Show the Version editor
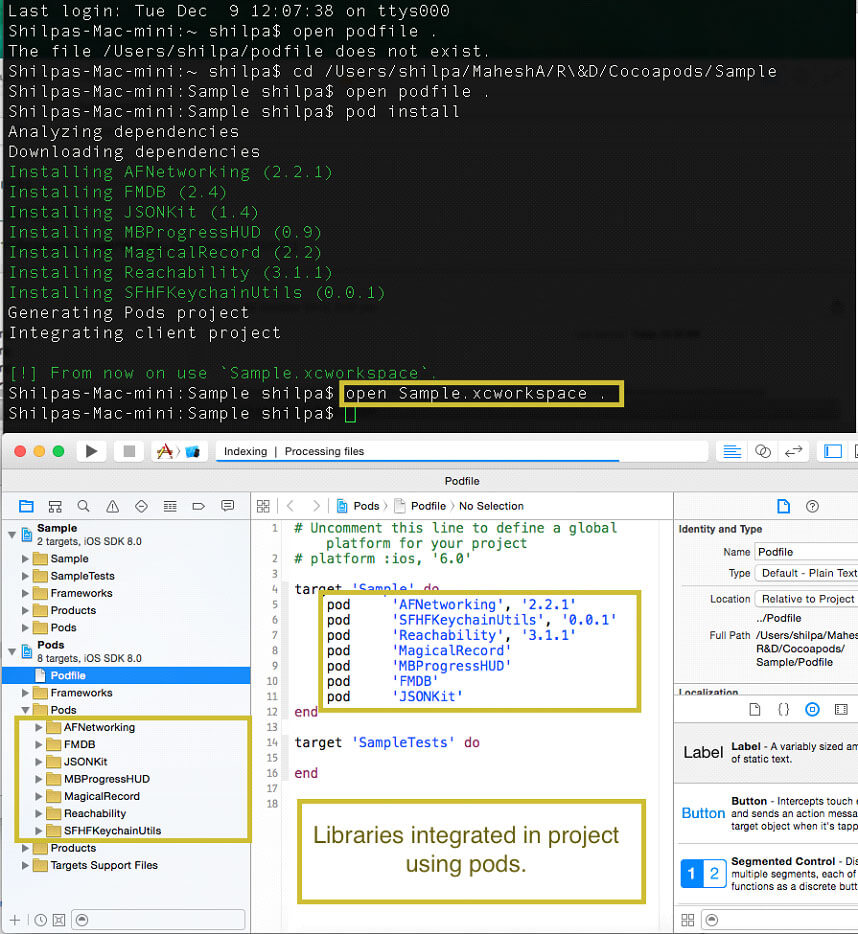 point(794,452)
